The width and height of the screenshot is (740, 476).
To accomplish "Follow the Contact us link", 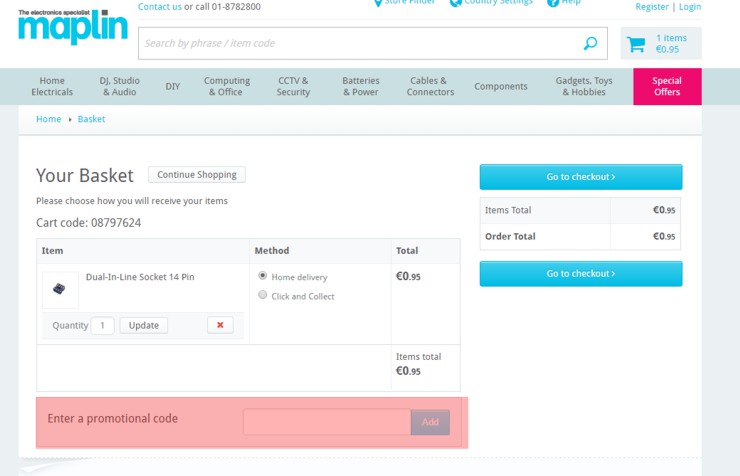I will point(160,7).
